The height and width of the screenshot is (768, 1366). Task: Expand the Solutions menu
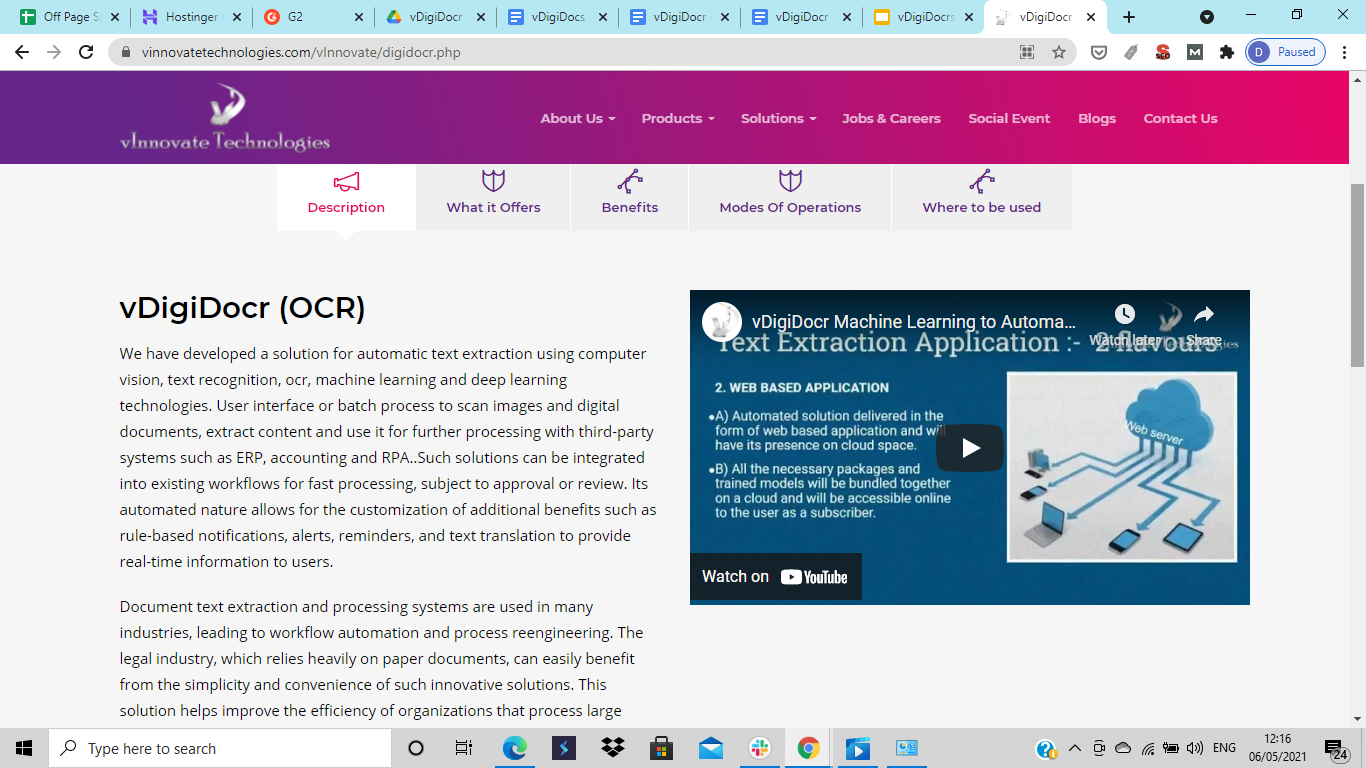(778, 118)
